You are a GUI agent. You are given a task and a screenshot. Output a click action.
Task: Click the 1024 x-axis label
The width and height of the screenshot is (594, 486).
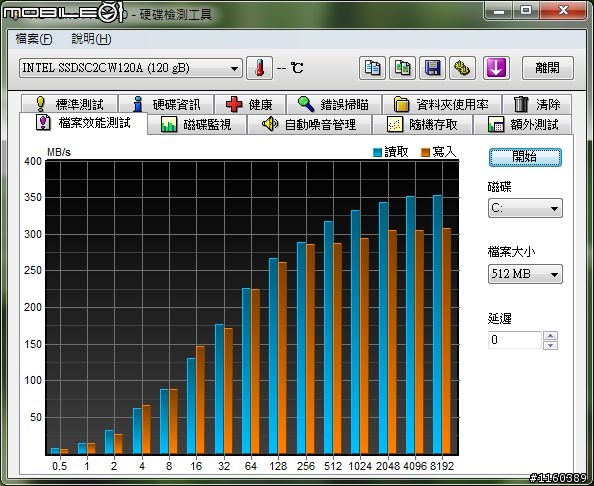(360, 466)
